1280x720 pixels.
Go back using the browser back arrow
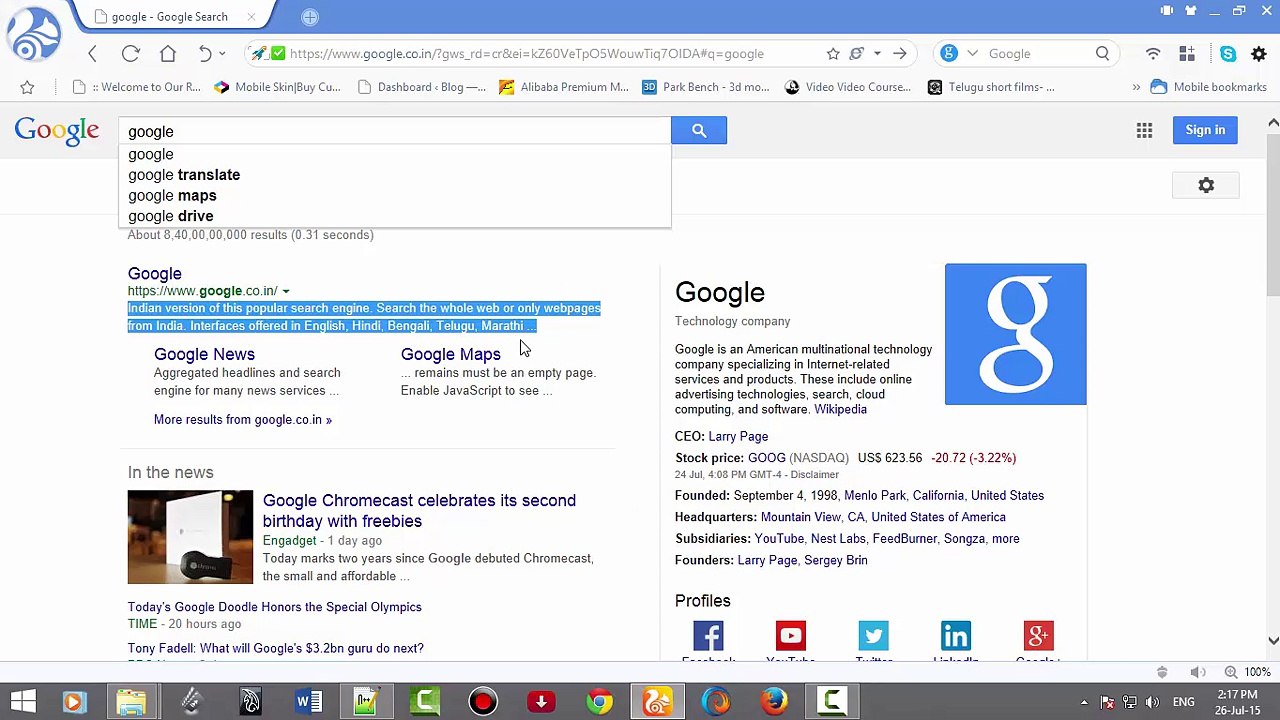[x=92, y=54]
